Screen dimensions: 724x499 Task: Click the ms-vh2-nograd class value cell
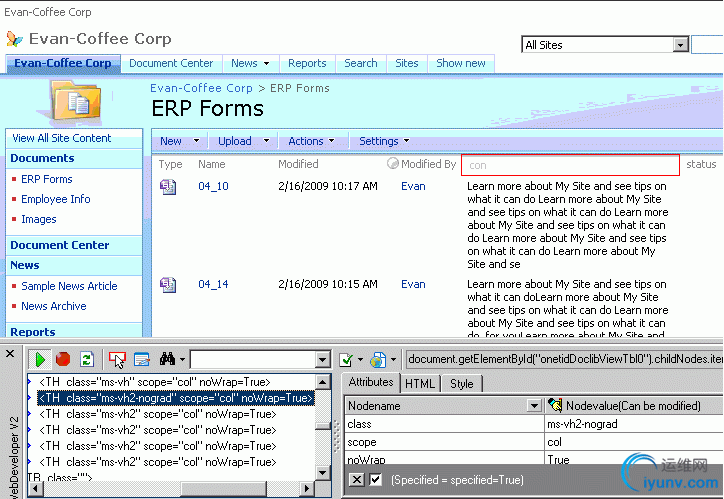(x=634, y=424)
